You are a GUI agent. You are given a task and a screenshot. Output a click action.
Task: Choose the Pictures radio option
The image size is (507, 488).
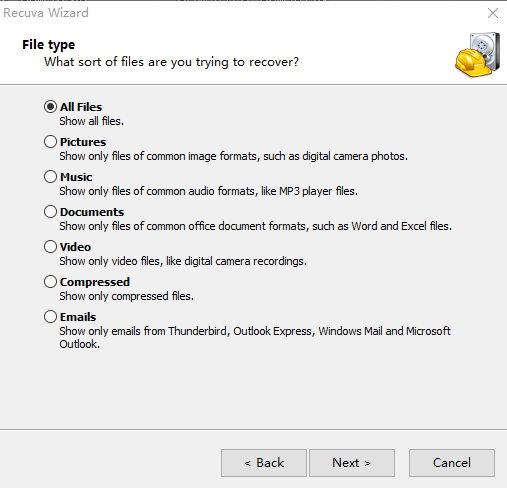50,142
